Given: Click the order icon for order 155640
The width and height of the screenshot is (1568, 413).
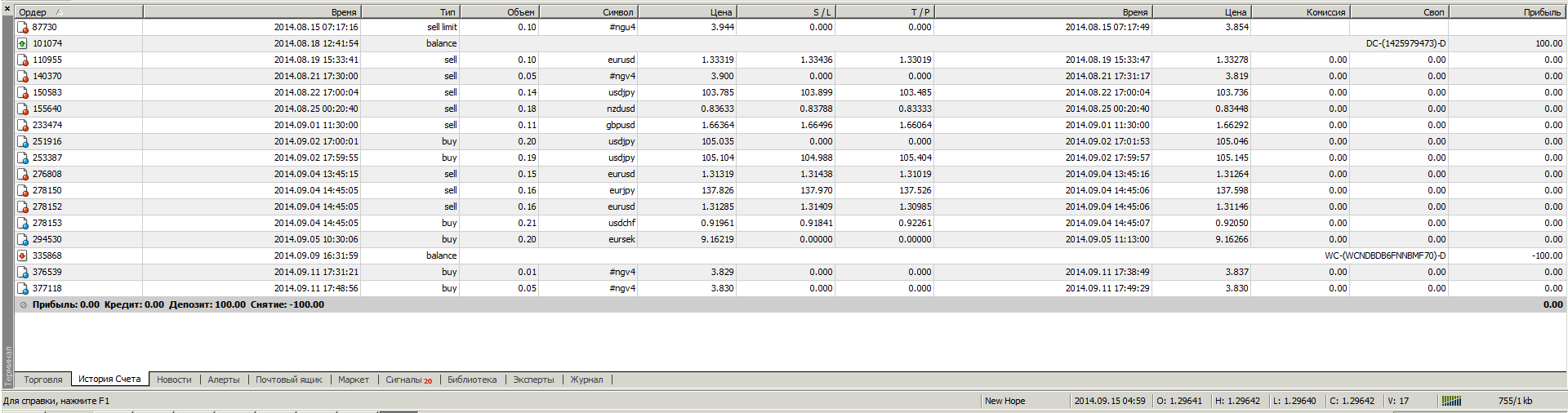Looking at the screenshot, I should (x=23, y=109).
